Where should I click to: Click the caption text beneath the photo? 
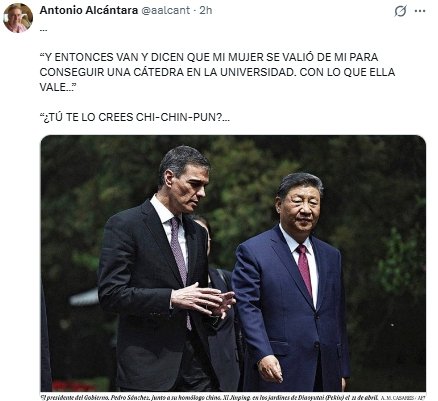pos(209,397)
